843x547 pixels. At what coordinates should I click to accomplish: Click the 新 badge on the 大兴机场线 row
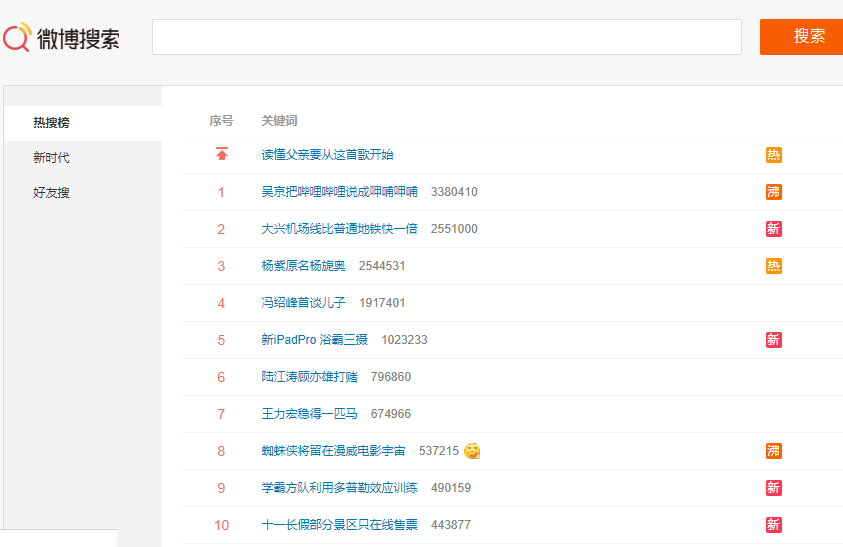pos(773,229)
